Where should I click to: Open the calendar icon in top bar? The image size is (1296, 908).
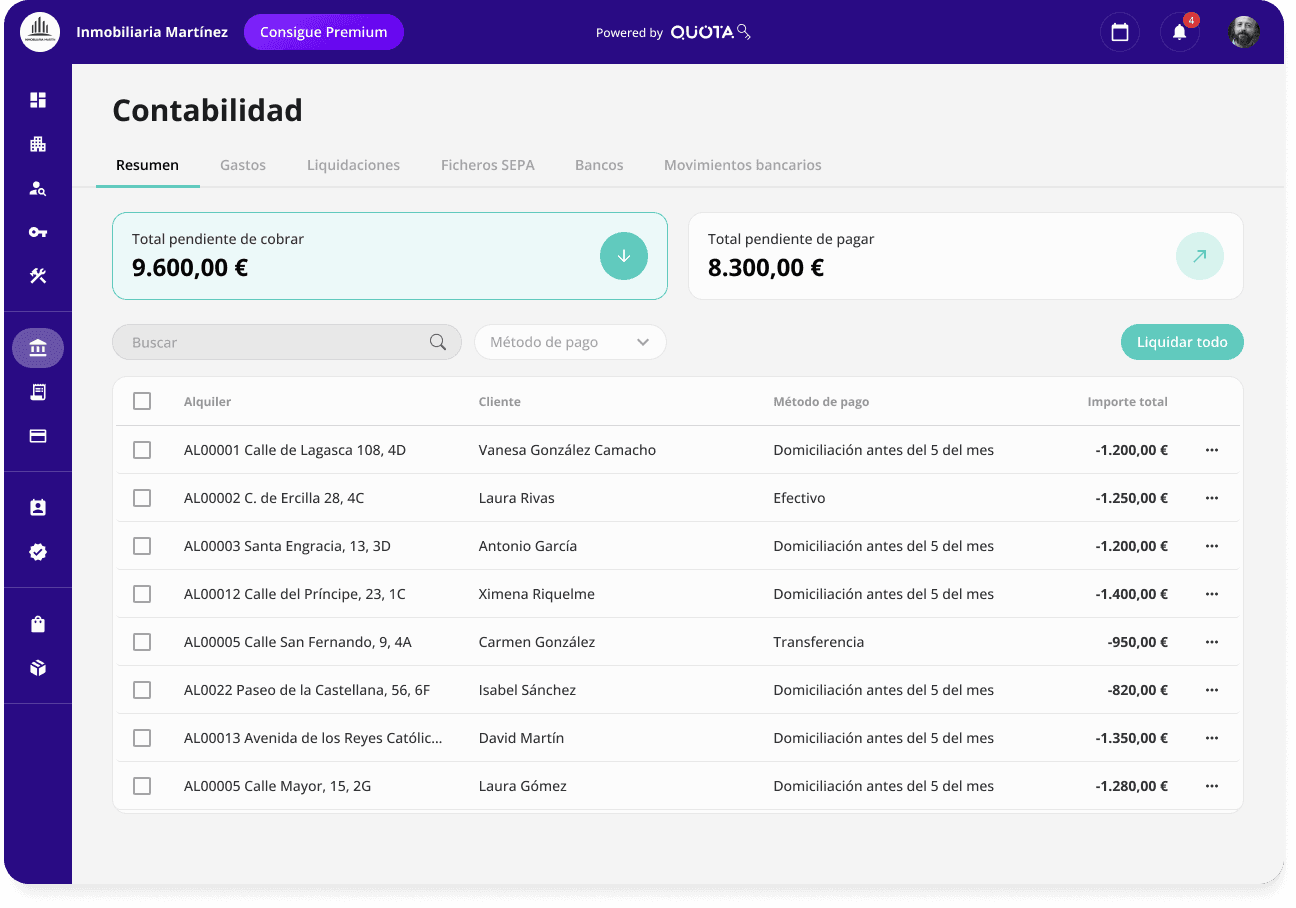point(1120,32)
